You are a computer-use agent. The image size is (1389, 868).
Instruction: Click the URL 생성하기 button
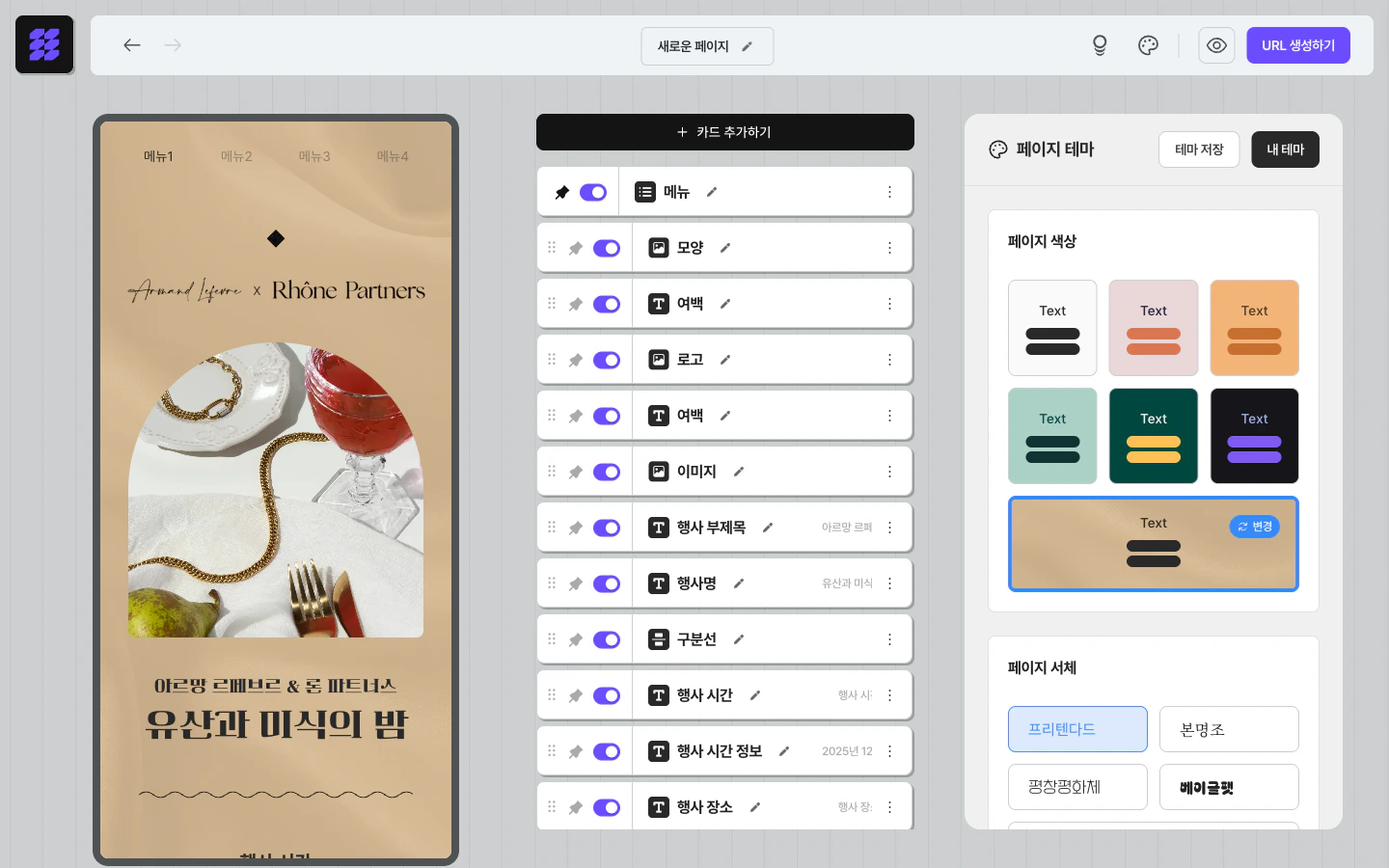(x=1298, y=45)
